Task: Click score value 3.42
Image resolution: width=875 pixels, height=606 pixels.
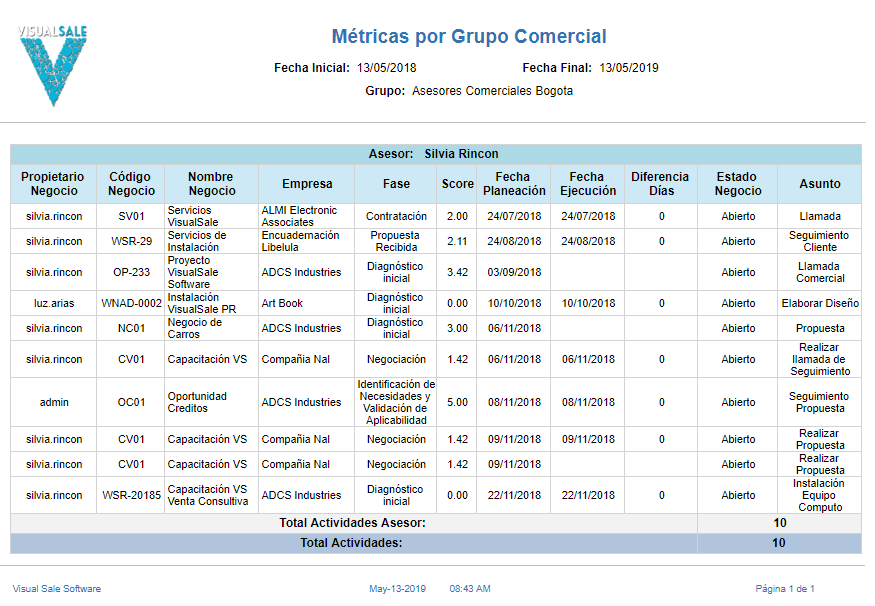Action: 457,272
